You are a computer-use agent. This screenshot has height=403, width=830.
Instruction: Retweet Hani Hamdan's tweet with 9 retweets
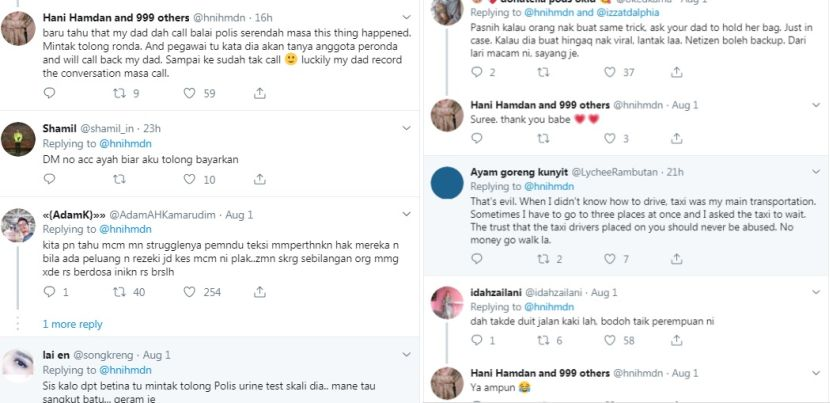(118, 93)
